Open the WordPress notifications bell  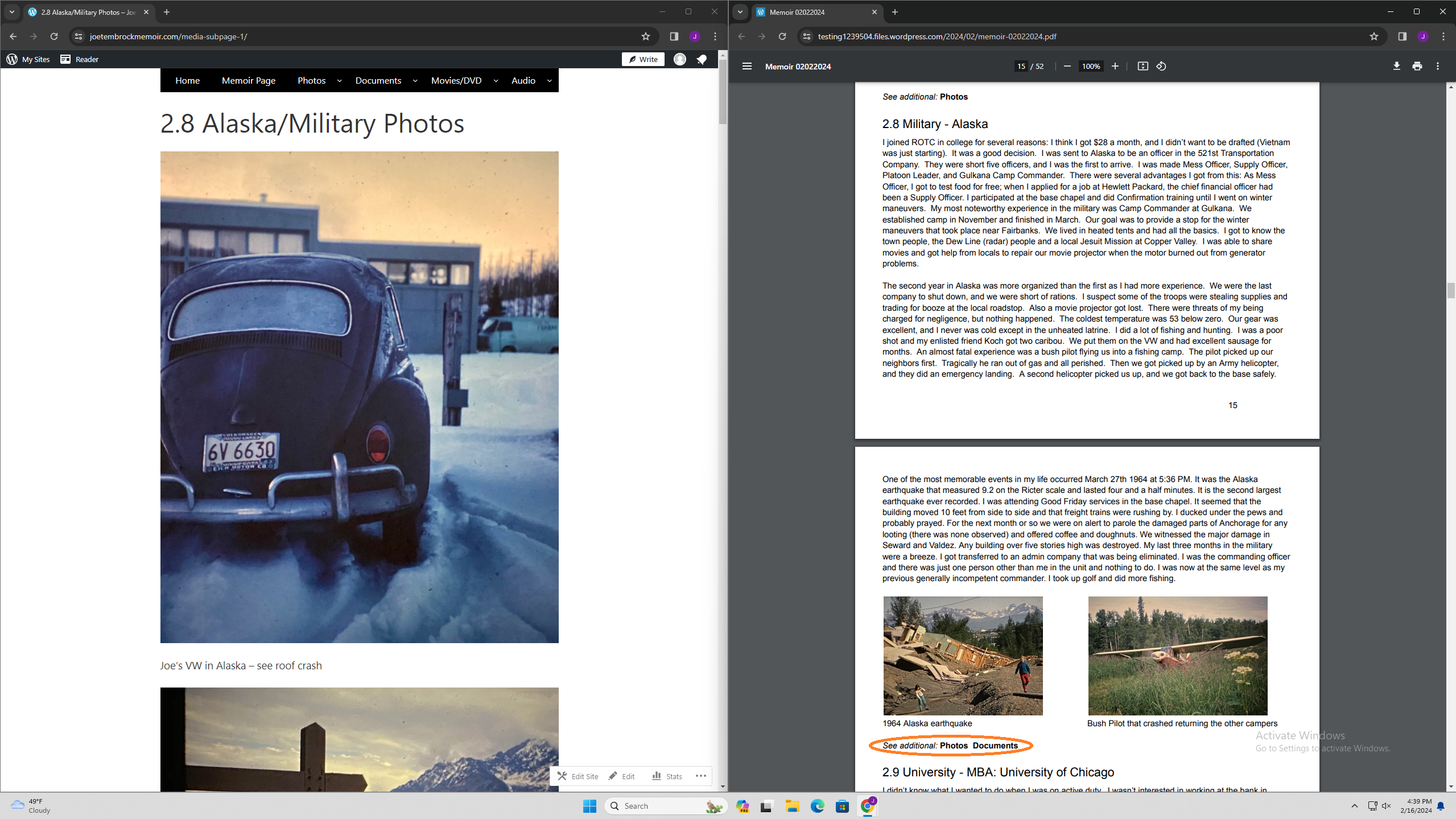tap(702, 59)
